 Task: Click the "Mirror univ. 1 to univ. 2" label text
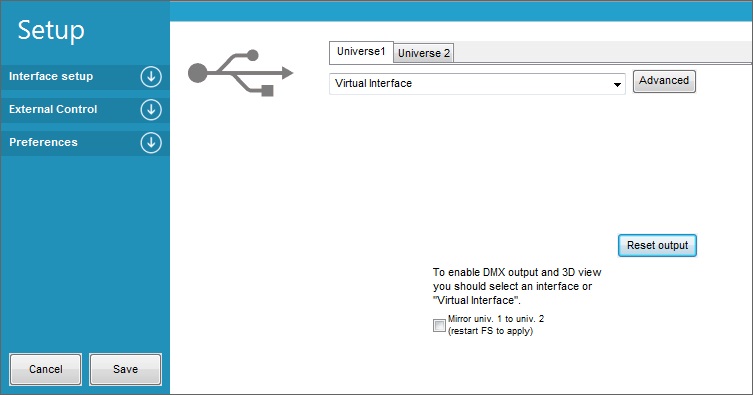coord(496,319)
